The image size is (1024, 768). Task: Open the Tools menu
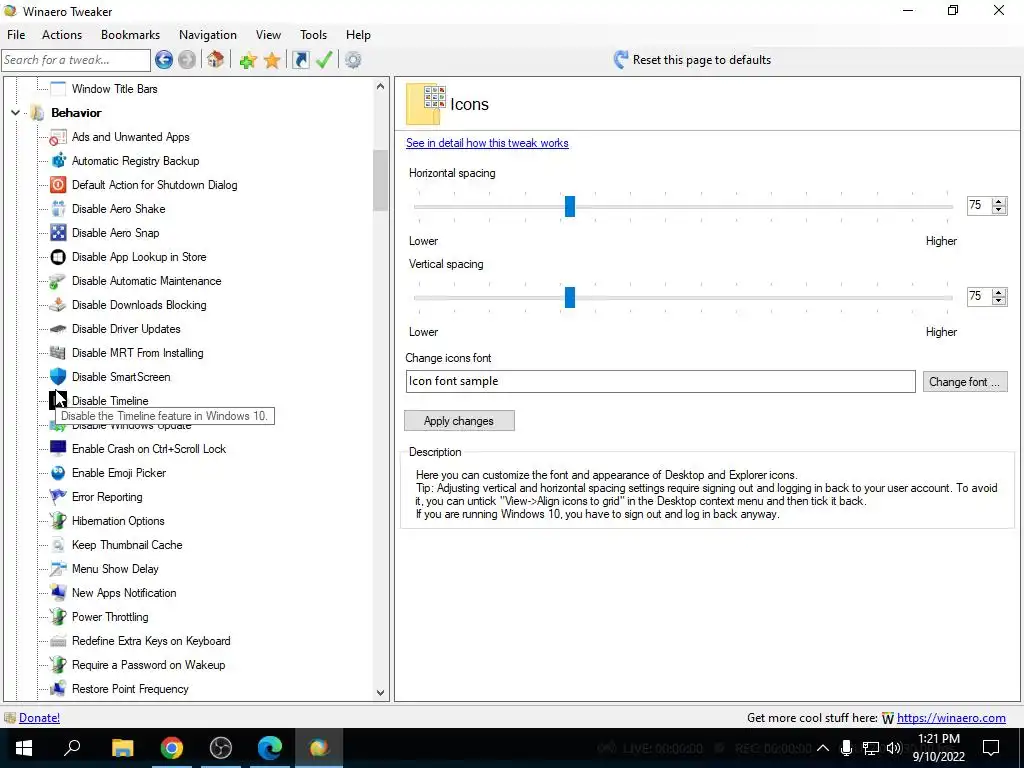point(313,35)
